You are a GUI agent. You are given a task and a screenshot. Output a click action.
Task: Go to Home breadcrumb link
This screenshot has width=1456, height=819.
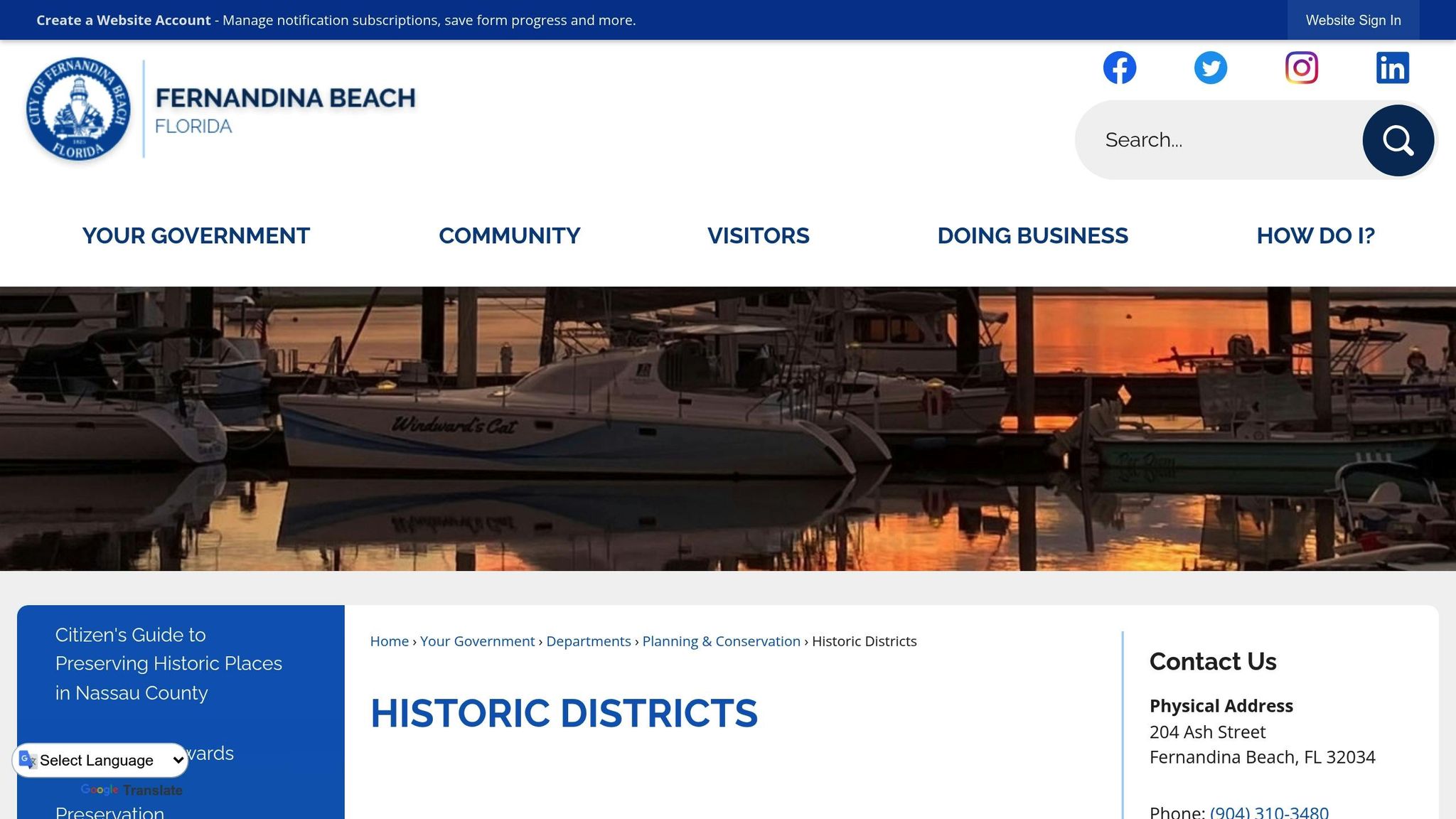pos(389,641)
